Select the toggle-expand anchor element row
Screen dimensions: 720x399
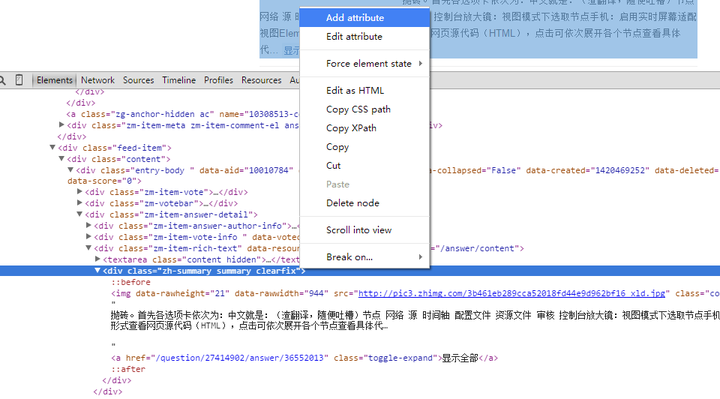point(304,358)
